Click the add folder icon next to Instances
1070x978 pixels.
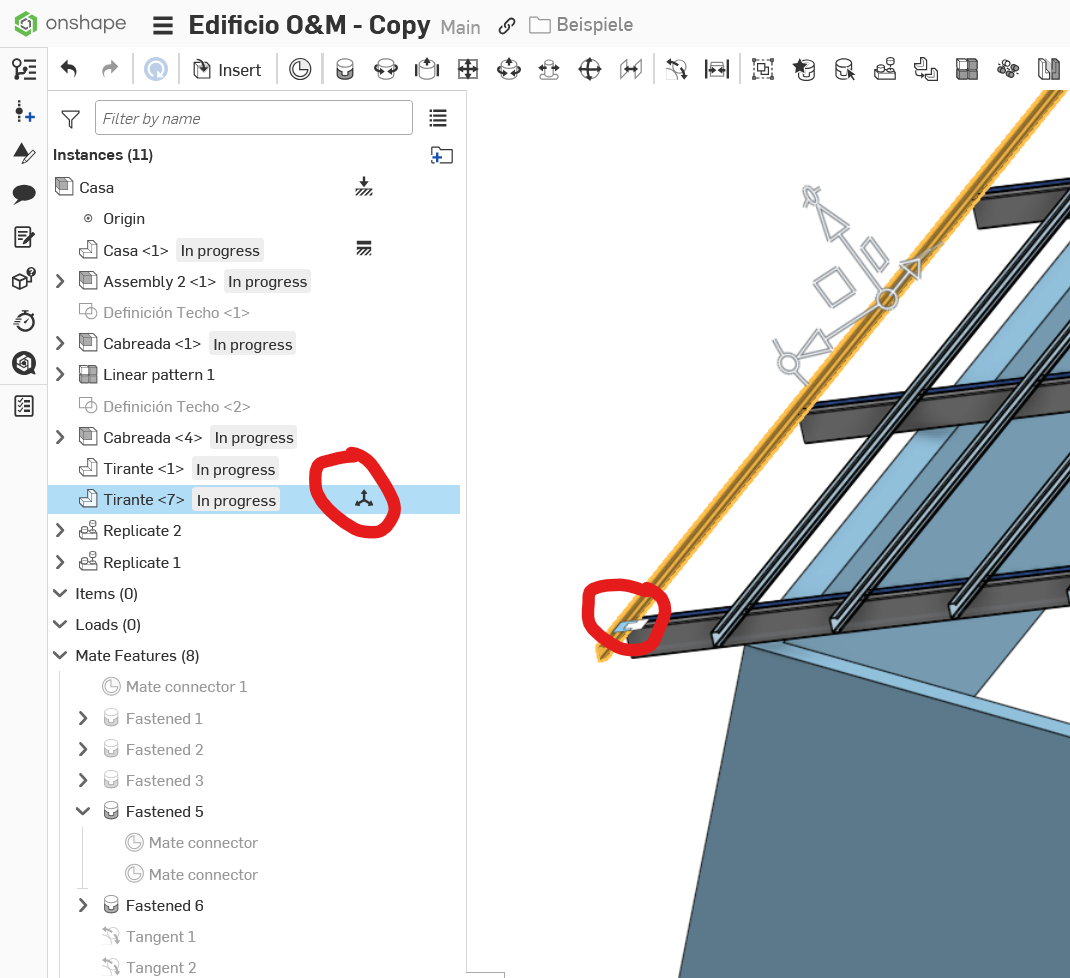coord(442,155)
